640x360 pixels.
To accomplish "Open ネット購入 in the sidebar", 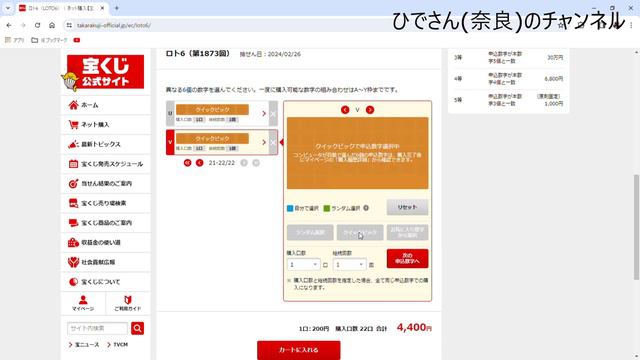I will [x=106, y=125].
